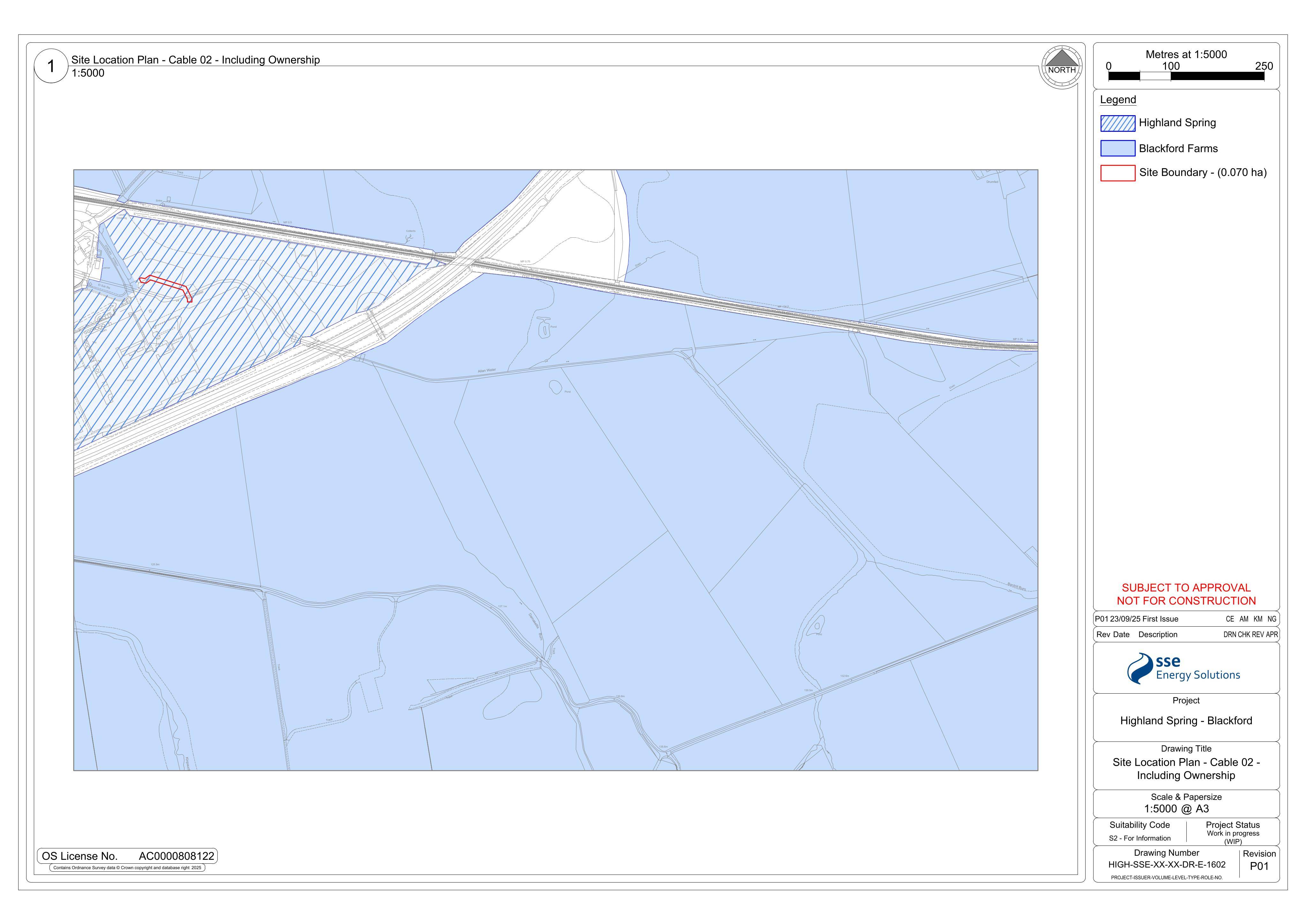
Task: Select the 'Rev Date Description' header text
Action: pos(1137,634)
